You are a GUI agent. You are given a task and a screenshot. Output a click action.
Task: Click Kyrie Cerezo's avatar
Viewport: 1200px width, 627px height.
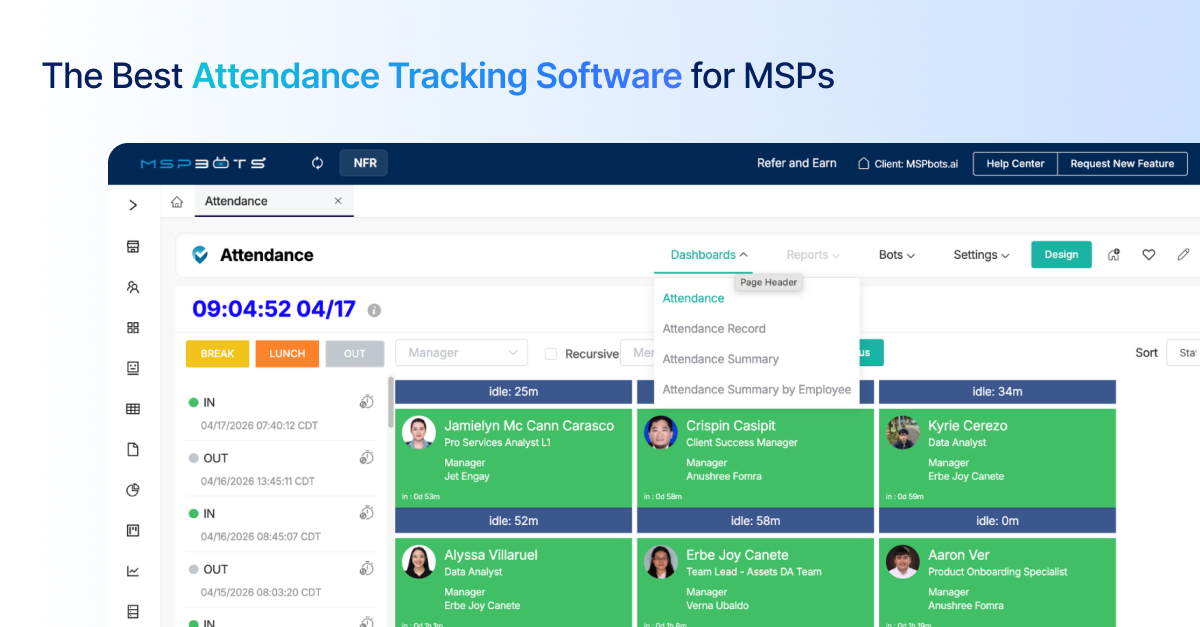tap(903, 432)
